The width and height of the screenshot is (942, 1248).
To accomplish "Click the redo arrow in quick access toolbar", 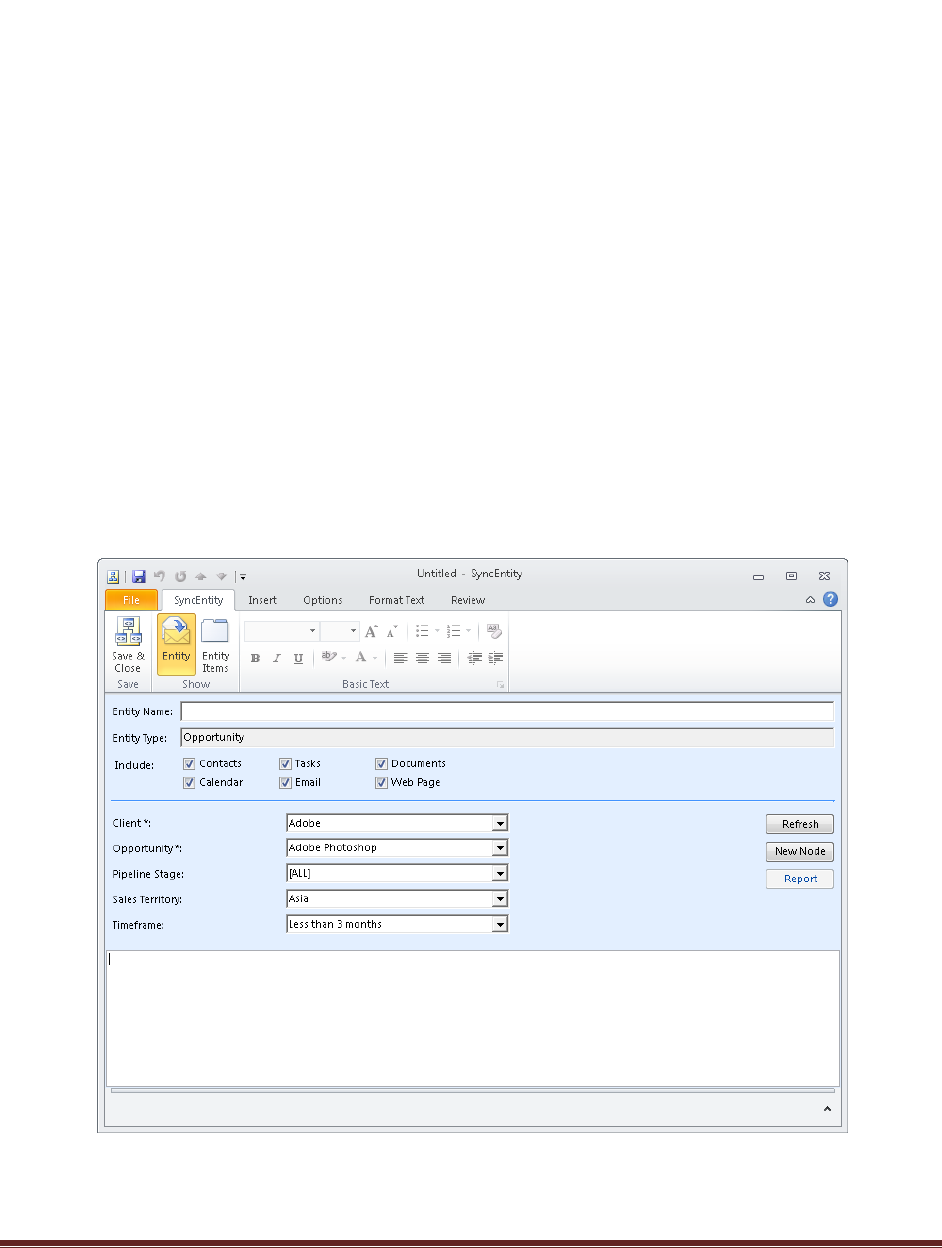I will click(181, 576).
